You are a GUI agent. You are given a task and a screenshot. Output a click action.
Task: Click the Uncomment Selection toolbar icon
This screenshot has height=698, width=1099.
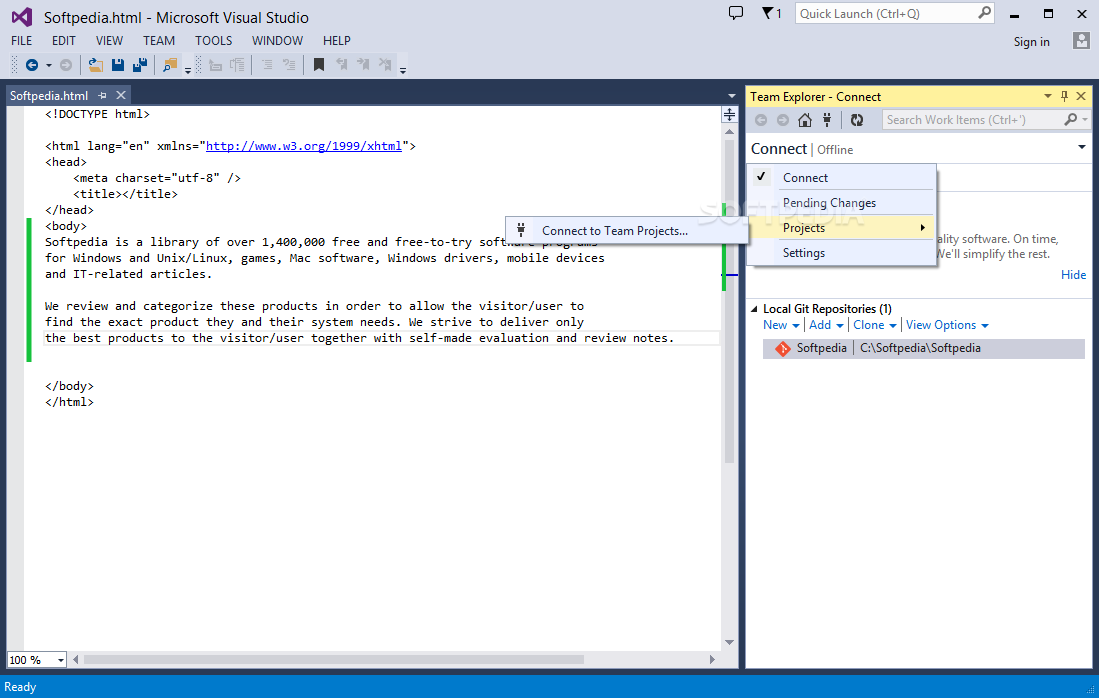289,65
